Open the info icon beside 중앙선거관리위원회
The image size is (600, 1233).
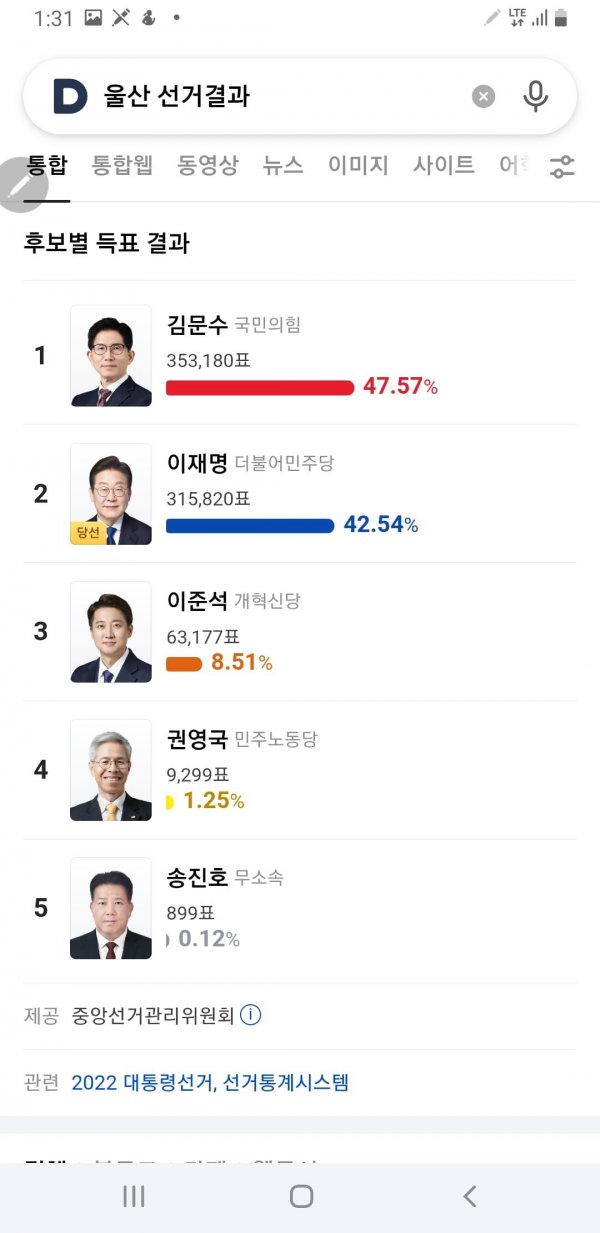[251, 1015]
